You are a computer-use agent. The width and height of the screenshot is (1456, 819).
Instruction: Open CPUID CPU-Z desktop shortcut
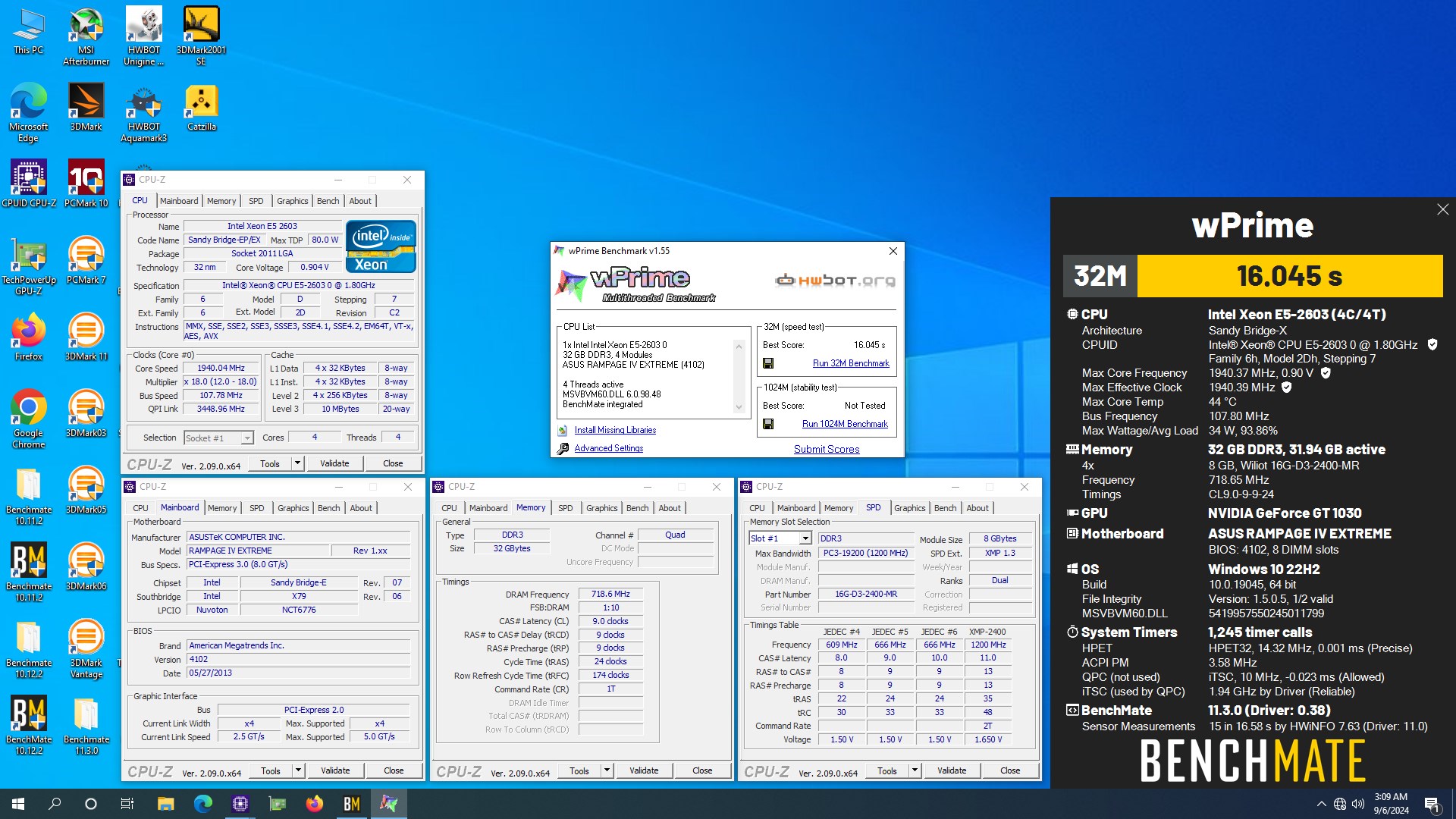(29, 184)
